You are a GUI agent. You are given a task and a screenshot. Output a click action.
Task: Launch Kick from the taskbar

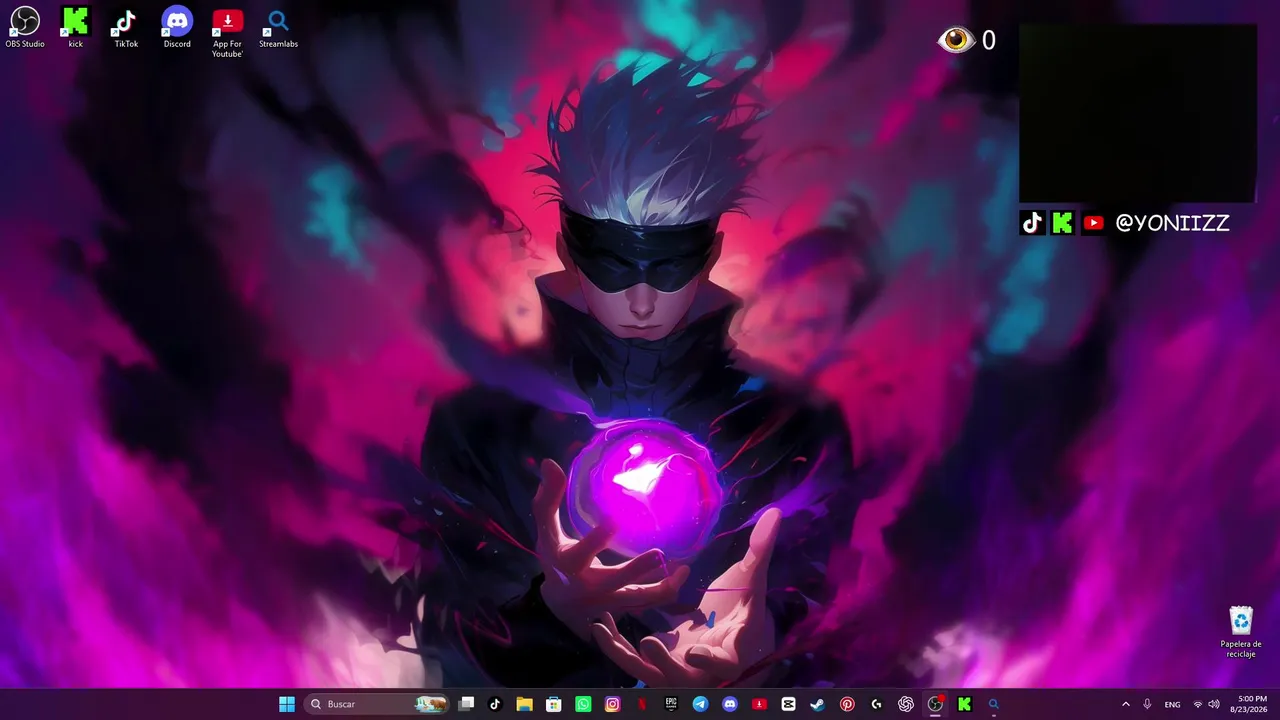point(964,704)
